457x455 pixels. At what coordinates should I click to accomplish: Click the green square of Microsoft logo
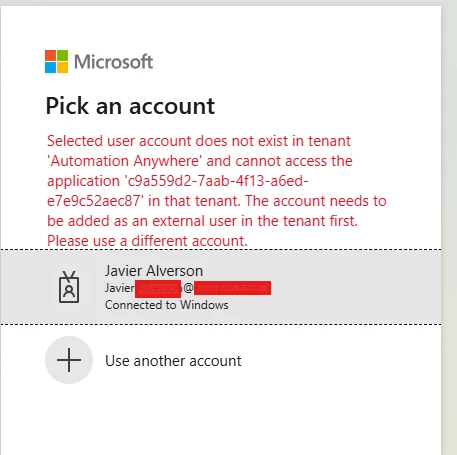62,55
